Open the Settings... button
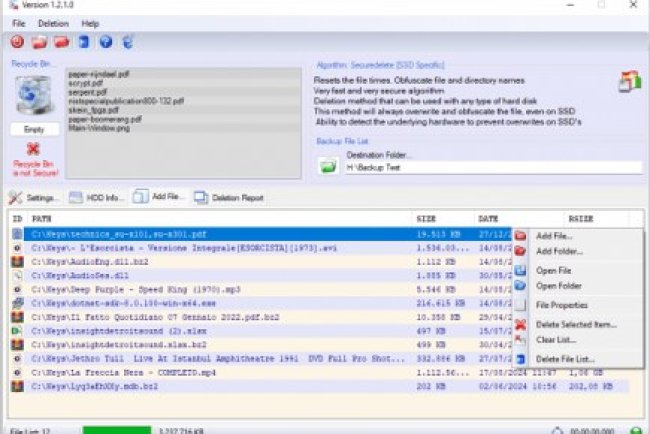 (x=33, y=198)
